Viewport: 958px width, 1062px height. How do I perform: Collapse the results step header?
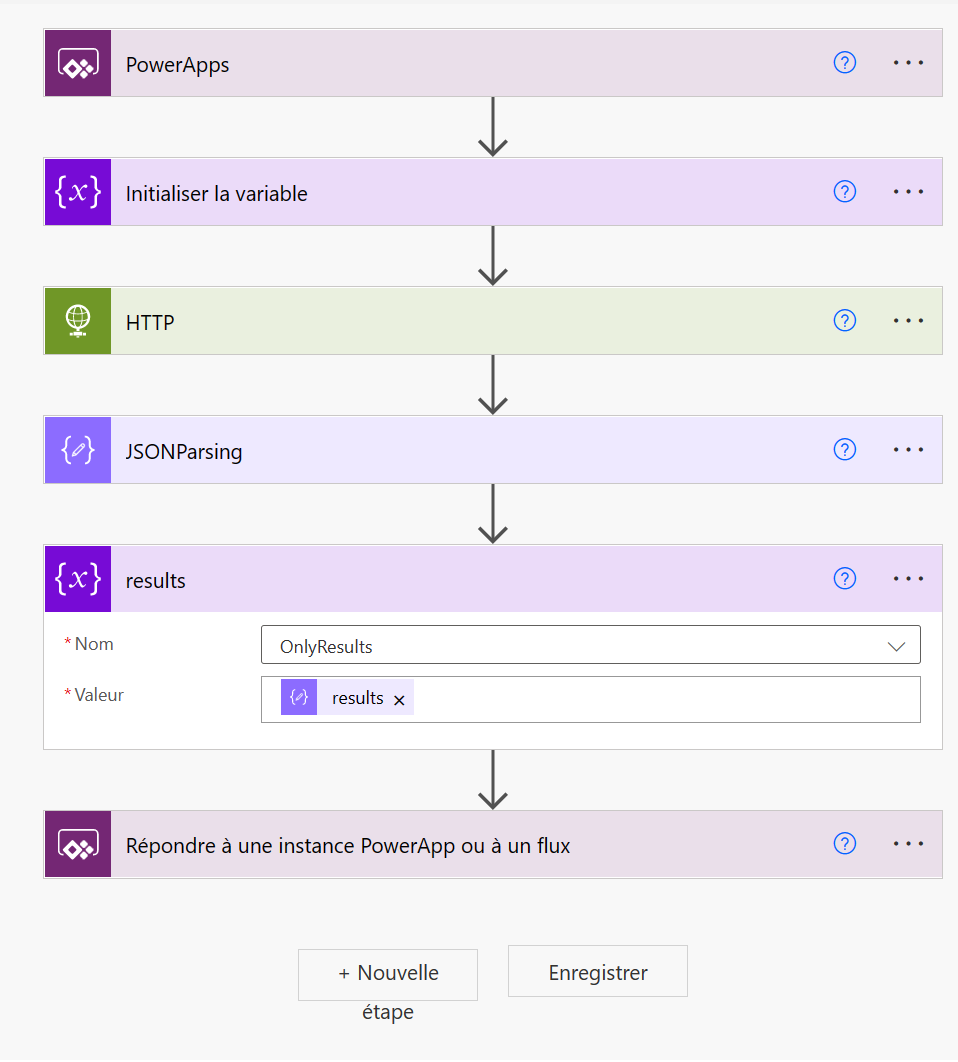(493, 579)
